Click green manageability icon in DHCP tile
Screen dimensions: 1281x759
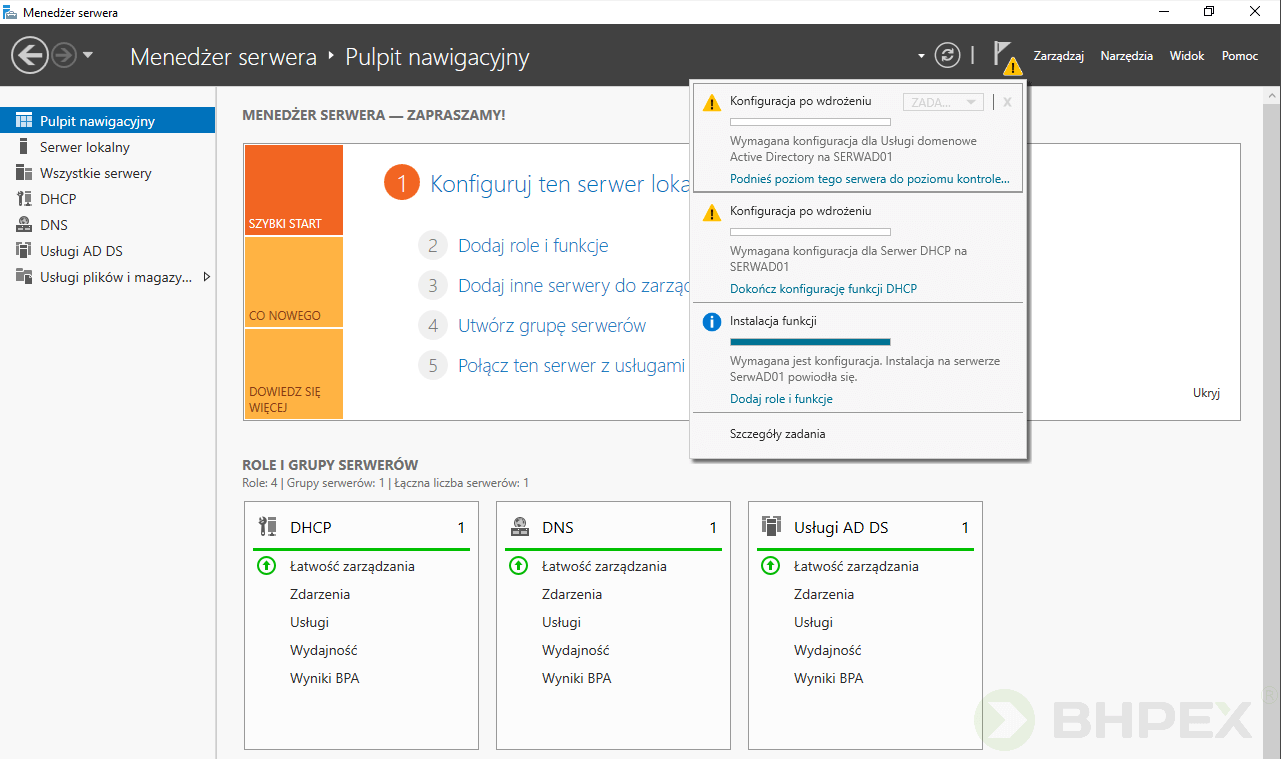[x=266, y=566]
